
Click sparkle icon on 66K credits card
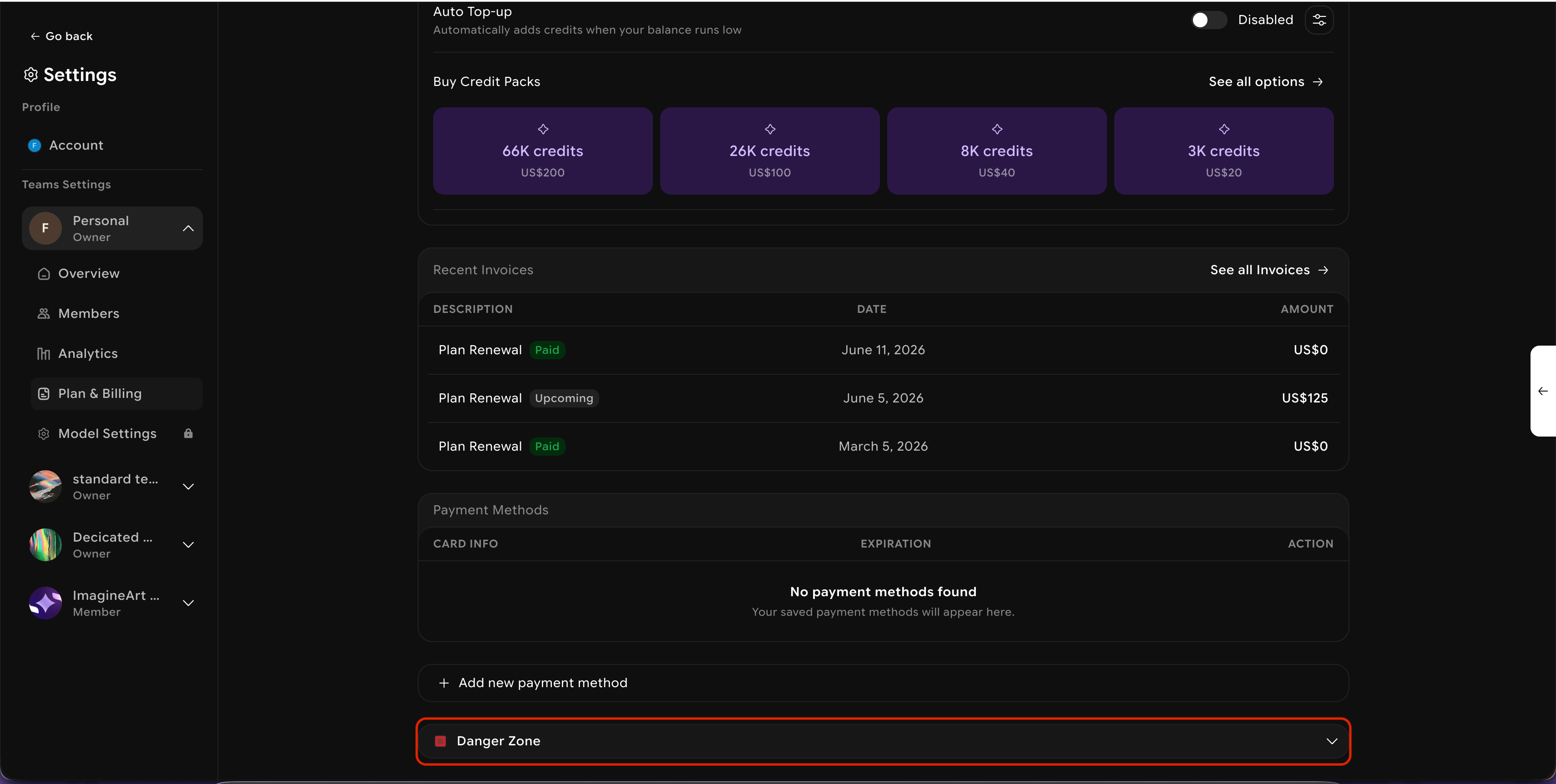click(x=543, y=129)
